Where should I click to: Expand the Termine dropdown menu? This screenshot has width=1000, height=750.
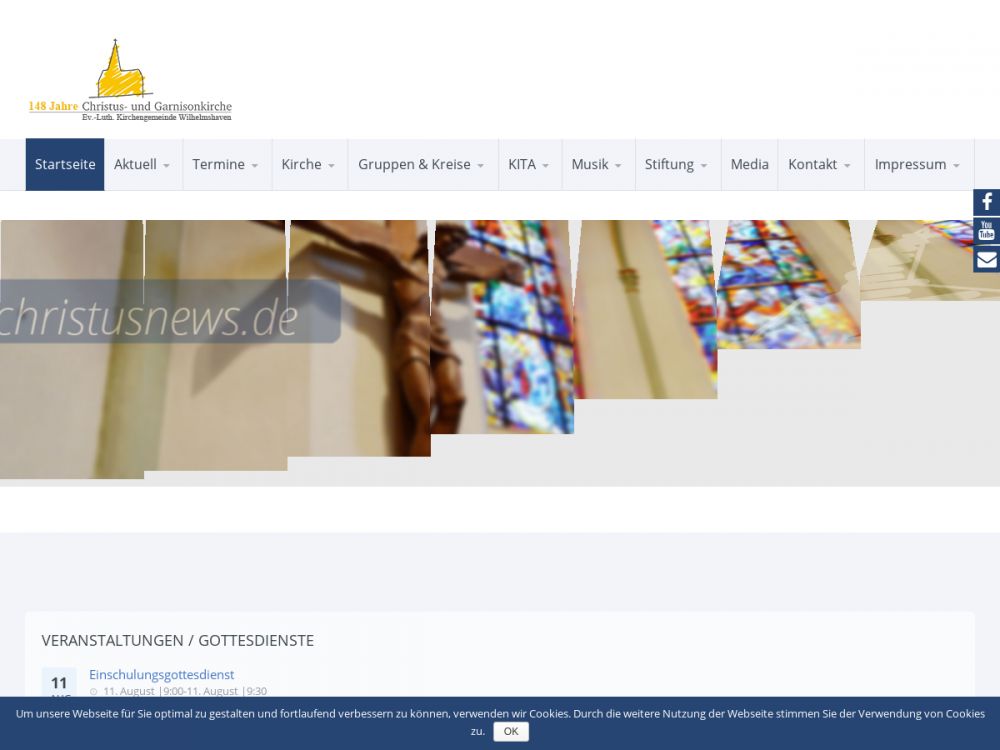pyautogui.click(x=226, y=164)
